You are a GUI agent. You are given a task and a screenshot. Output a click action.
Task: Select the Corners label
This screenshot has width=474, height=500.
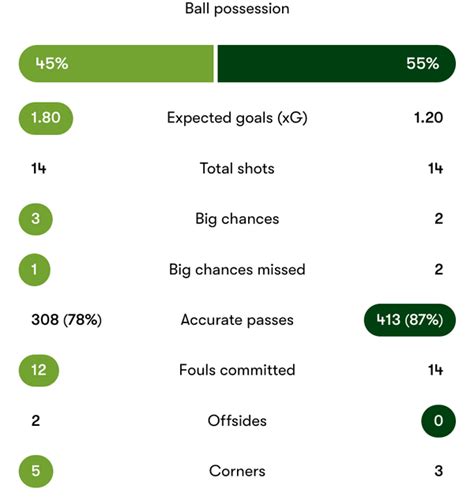(x=237, y=471)
